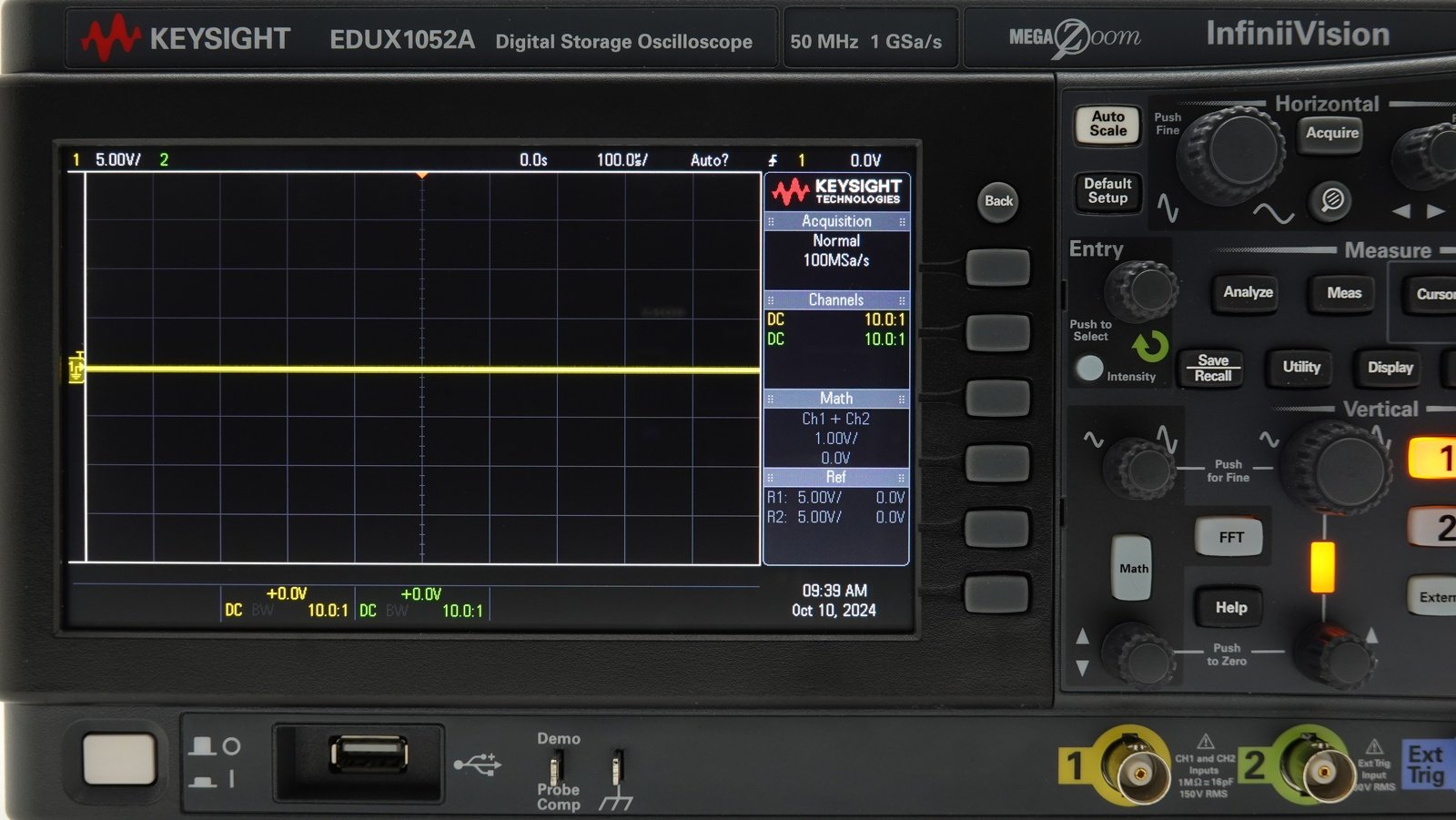Tap the Math header in side panel
The width and height of the screenshot is (1456, 820).
click(x=836, y=399)
